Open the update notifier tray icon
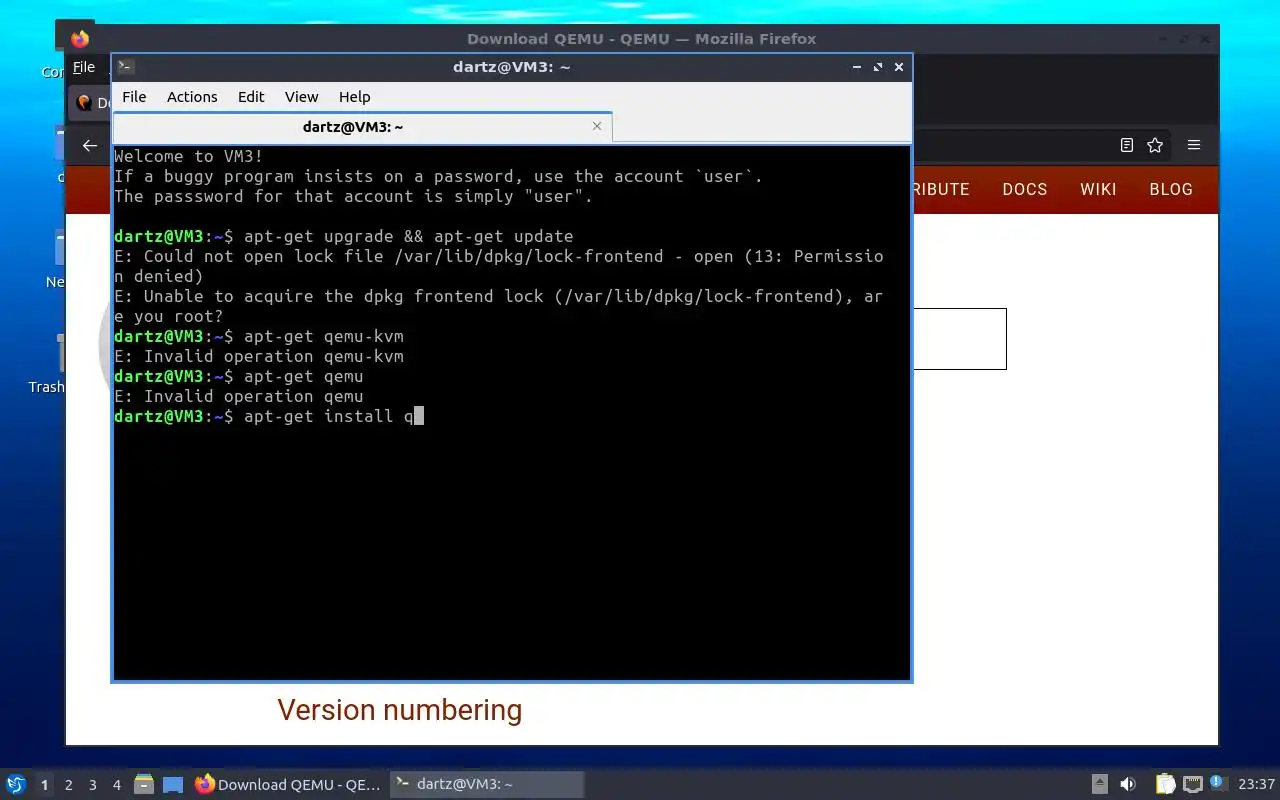The image size is (1280, 800). tap(1218, 783)
